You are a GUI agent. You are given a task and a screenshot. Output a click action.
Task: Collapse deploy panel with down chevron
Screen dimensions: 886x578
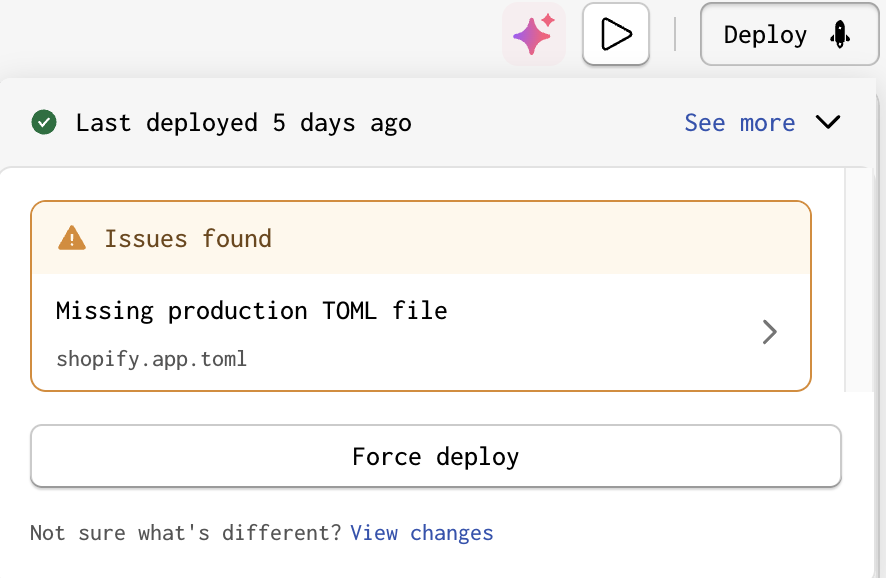point(828,123)
